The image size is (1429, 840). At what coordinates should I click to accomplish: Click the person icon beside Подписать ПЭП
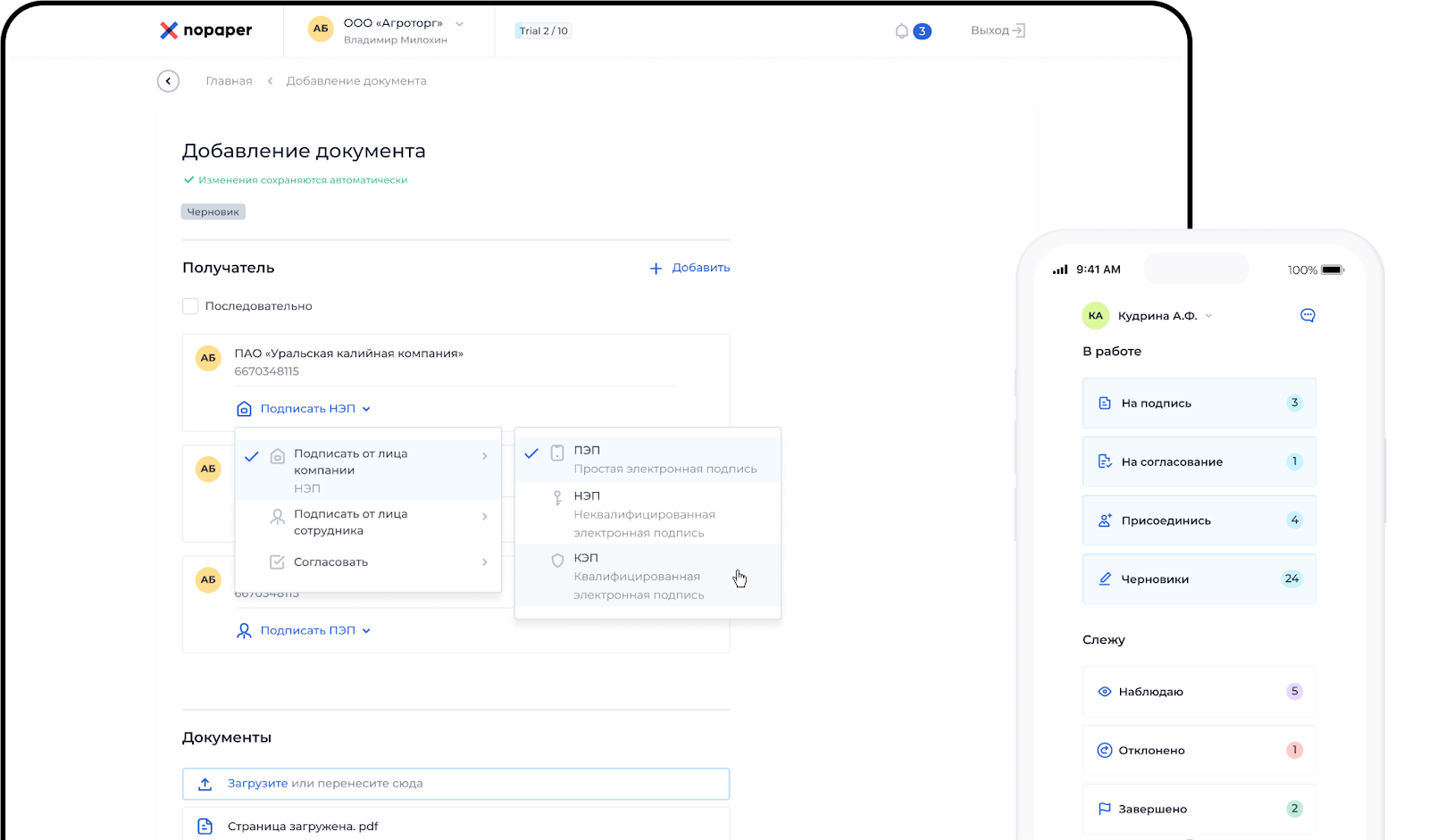pyautogui.click(x=244, y=631)
